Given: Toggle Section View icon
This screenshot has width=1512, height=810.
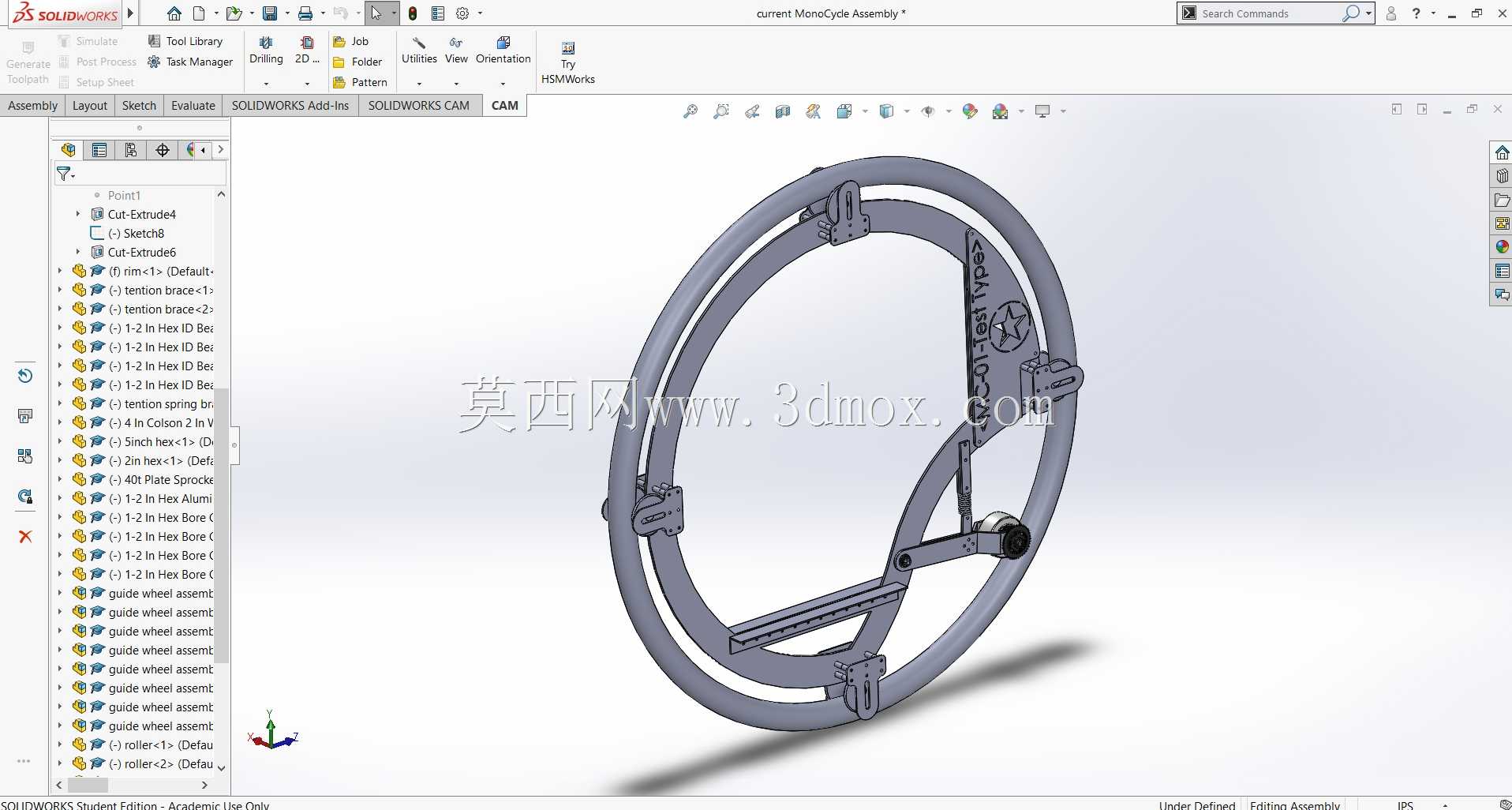Looking at the screenshot, I should (x=783, y=111).
